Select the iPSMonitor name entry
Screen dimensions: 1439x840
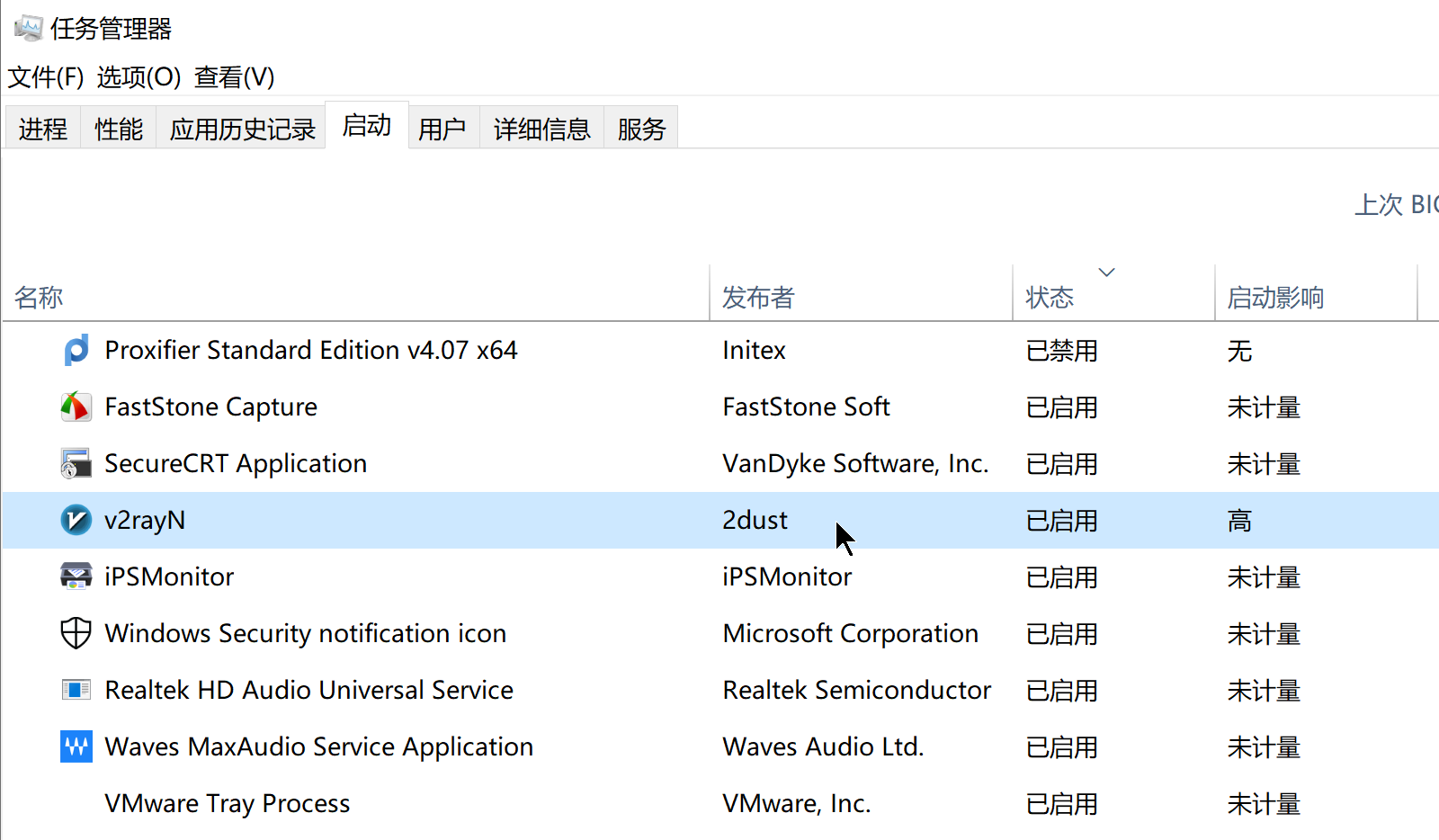pyautogui.click(x=169, y=576)
